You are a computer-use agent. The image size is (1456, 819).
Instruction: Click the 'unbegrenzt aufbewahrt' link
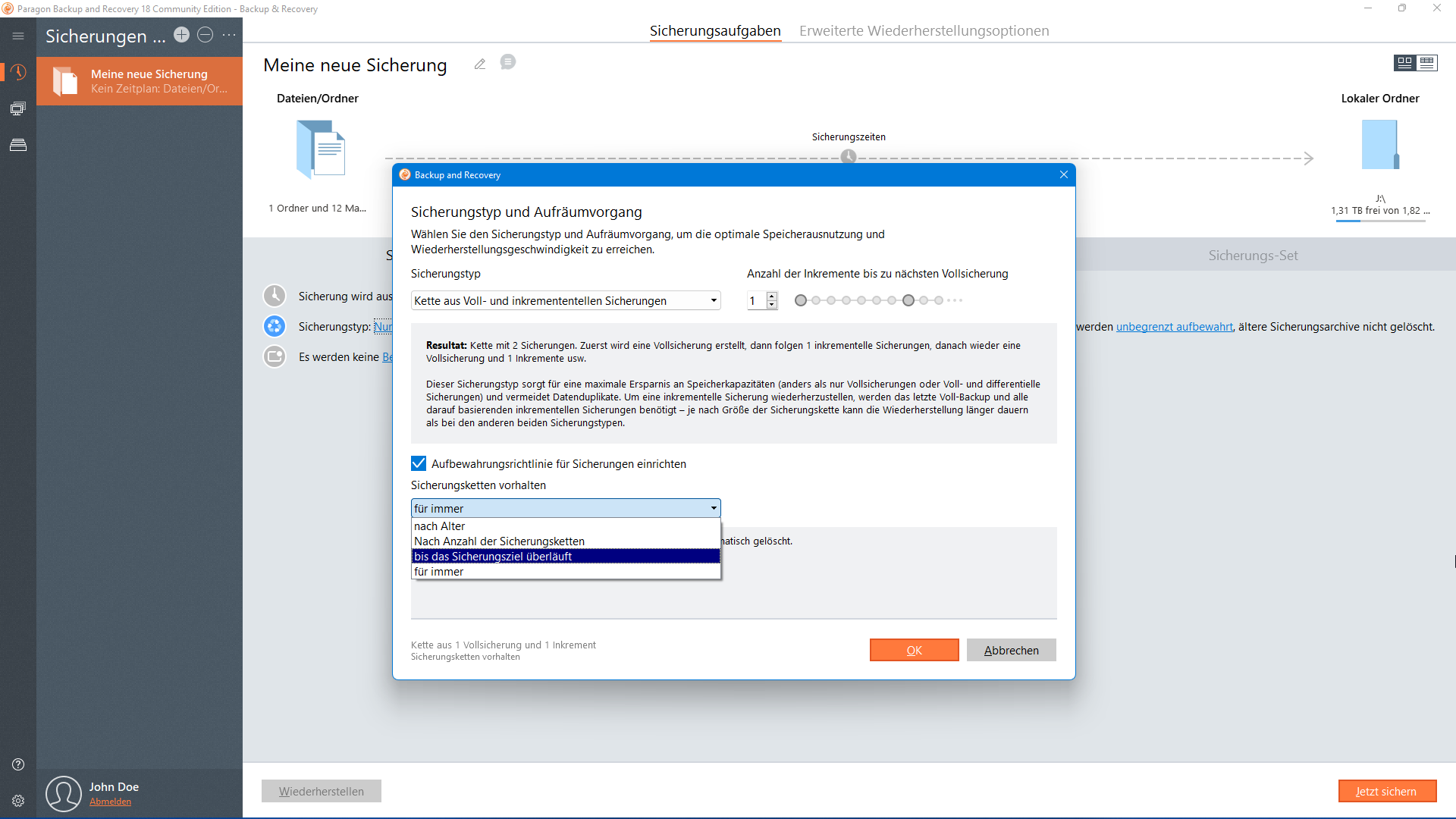tap(1174, 327)
